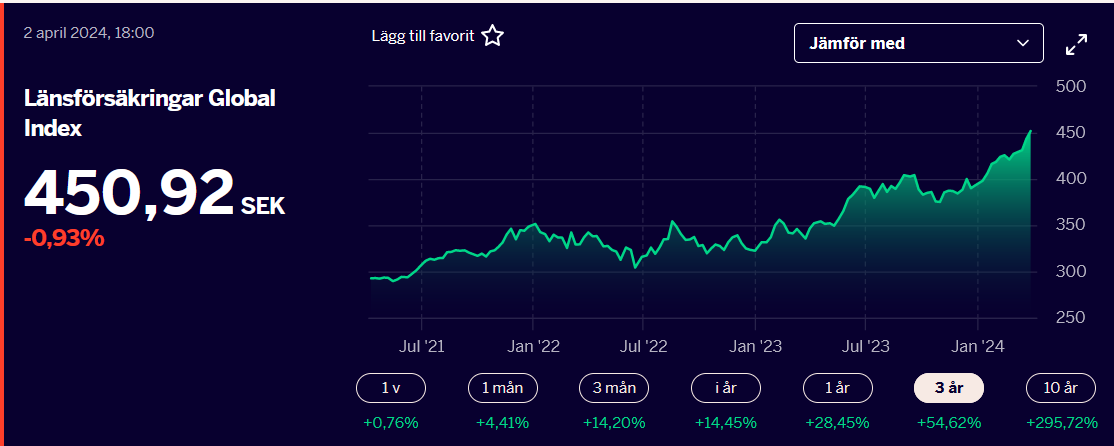
Task: Select the '3 mån' time range
Action: 615,388
